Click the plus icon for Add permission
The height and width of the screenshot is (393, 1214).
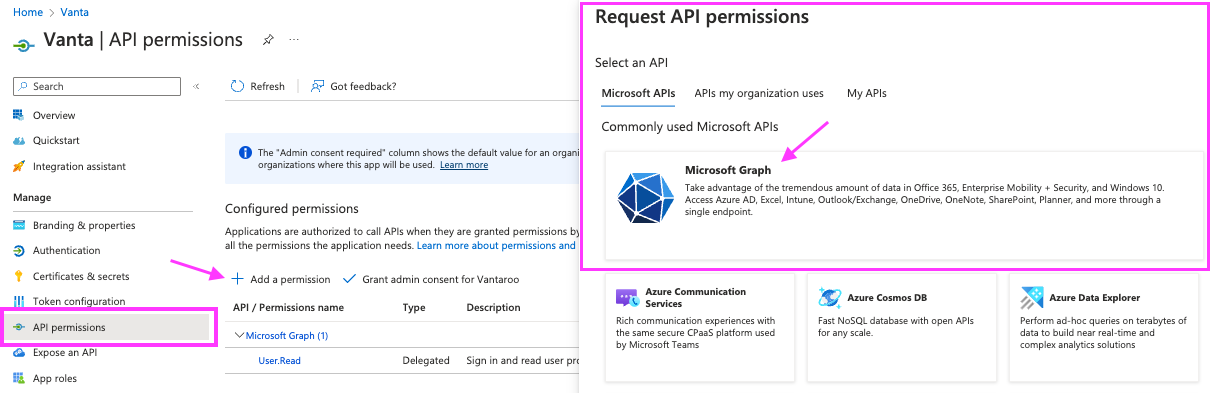point(237,279)
